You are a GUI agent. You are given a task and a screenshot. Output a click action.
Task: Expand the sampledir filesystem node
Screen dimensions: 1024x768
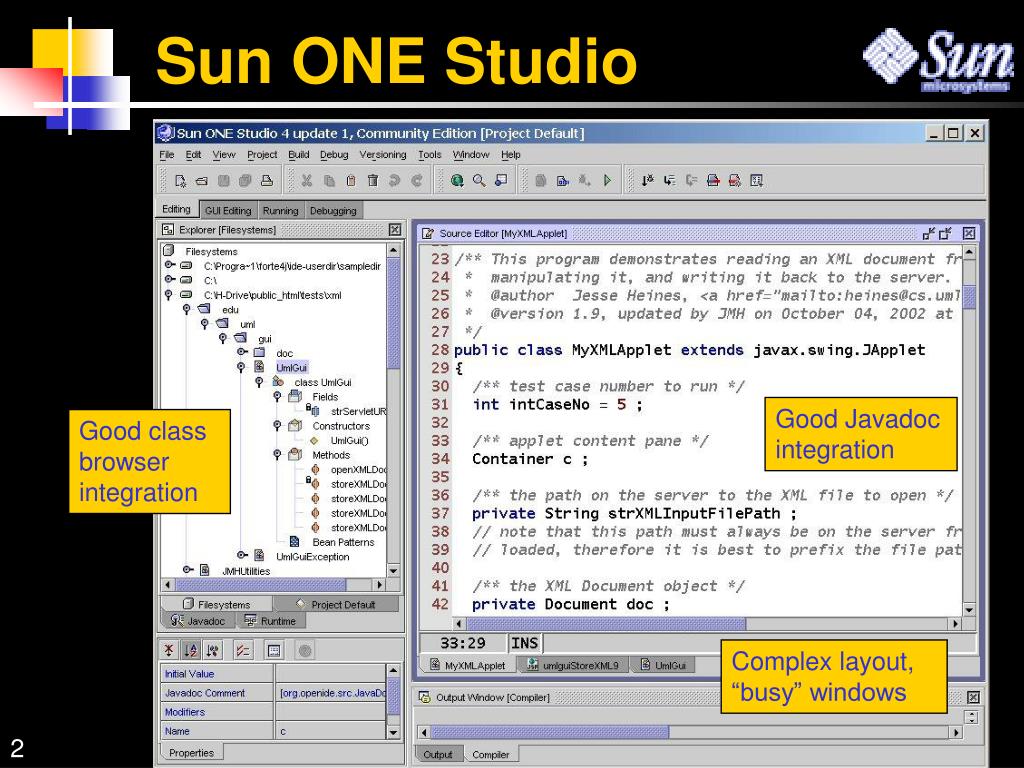click(x=169, y=265)
